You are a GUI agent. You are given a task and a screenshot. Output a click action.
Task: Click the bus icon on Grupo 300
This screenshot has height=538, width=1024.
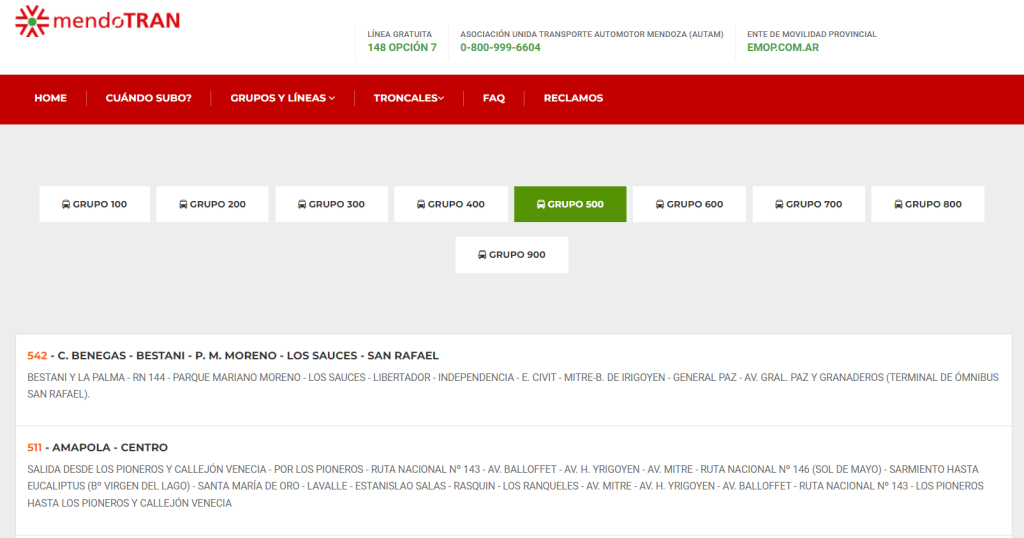[302, 204]
